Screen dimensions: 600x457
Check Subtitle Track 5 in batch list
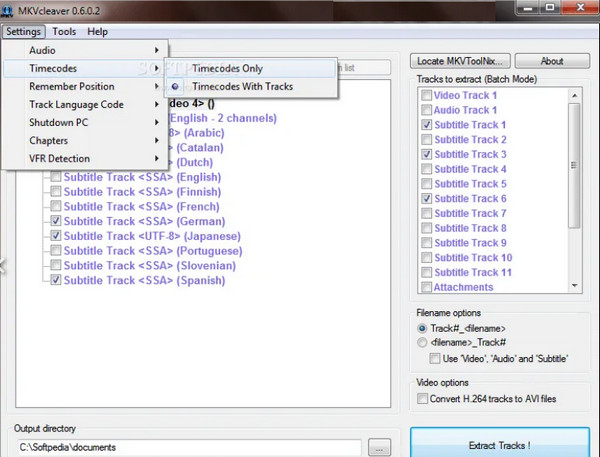(426, 184)
